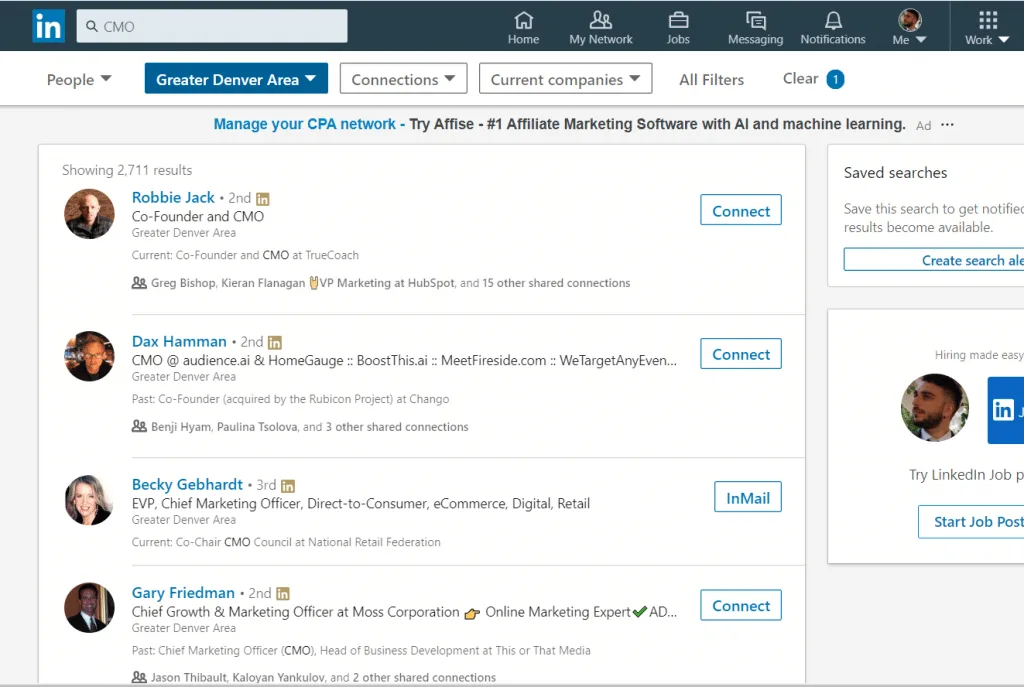Click 'Current: Co-Founder and CMO at TrueCoach' text

[x=245, y=255]
